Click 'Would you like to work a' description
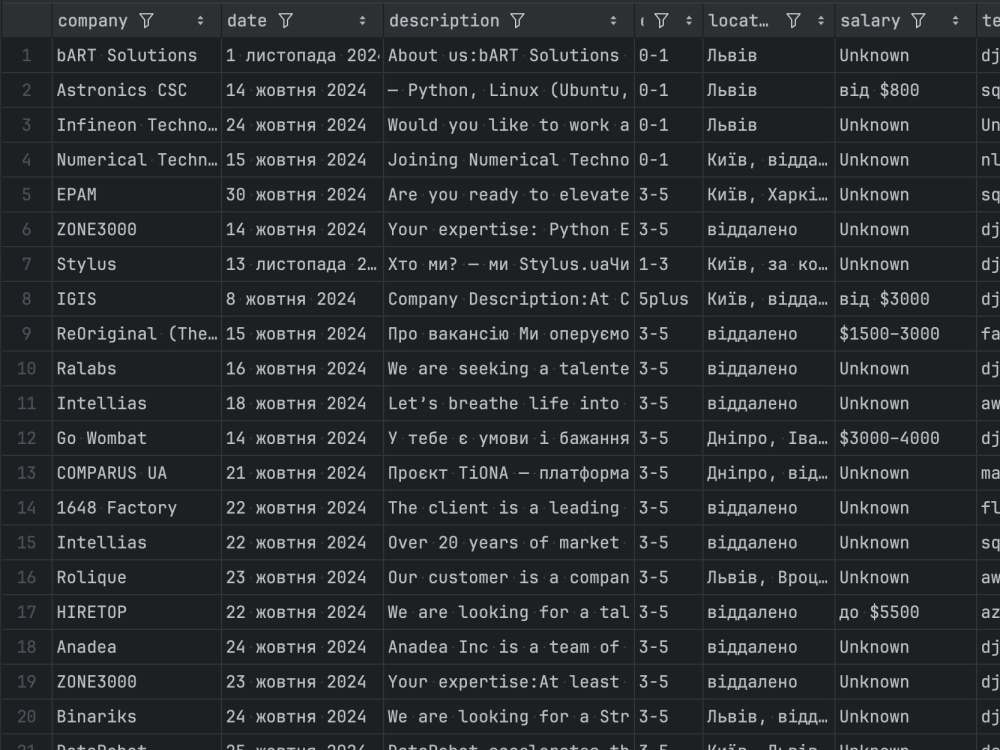 point(509,125)
